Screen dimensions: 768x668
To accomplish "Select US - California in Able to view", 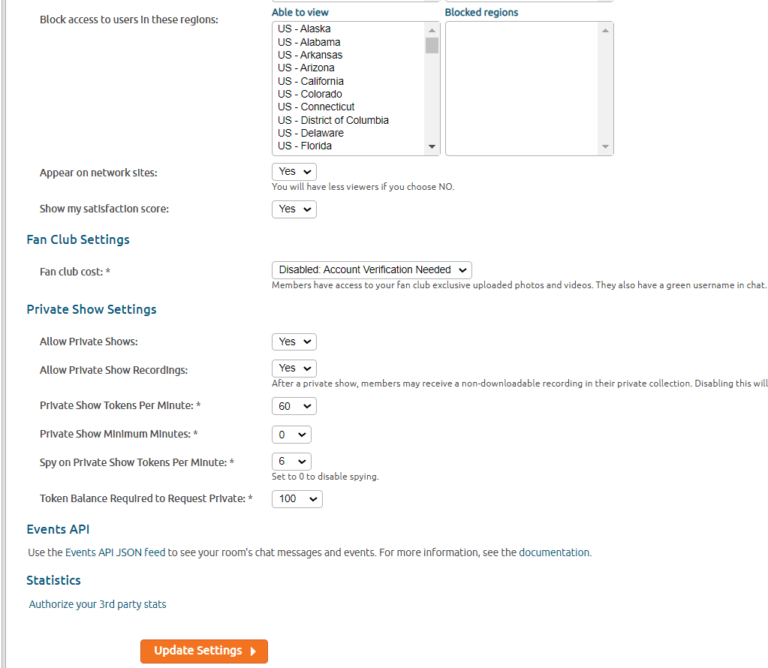I will tap(310, 81).
